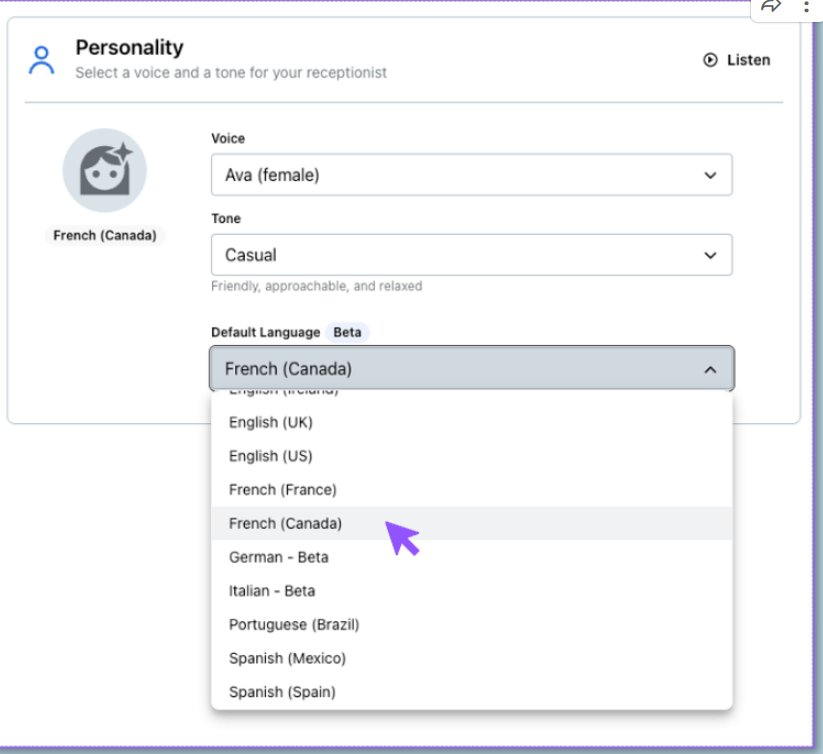This screenshot has height=754, width=823.
Task: Open the three-dot overflow menu
Action: 806,7
